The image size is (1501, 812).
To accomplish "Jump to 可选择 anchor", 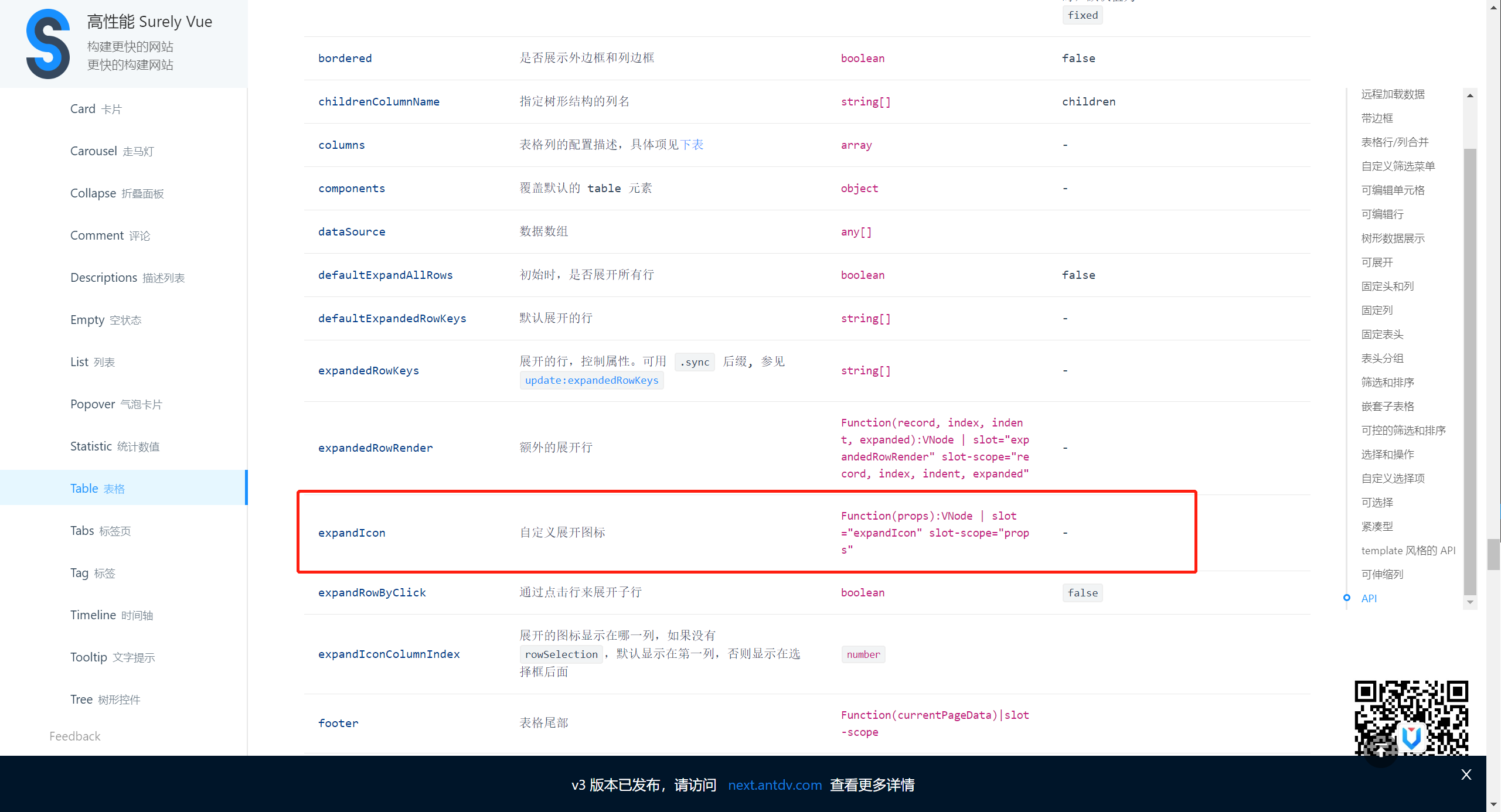I will click(x=1377, y=503).
